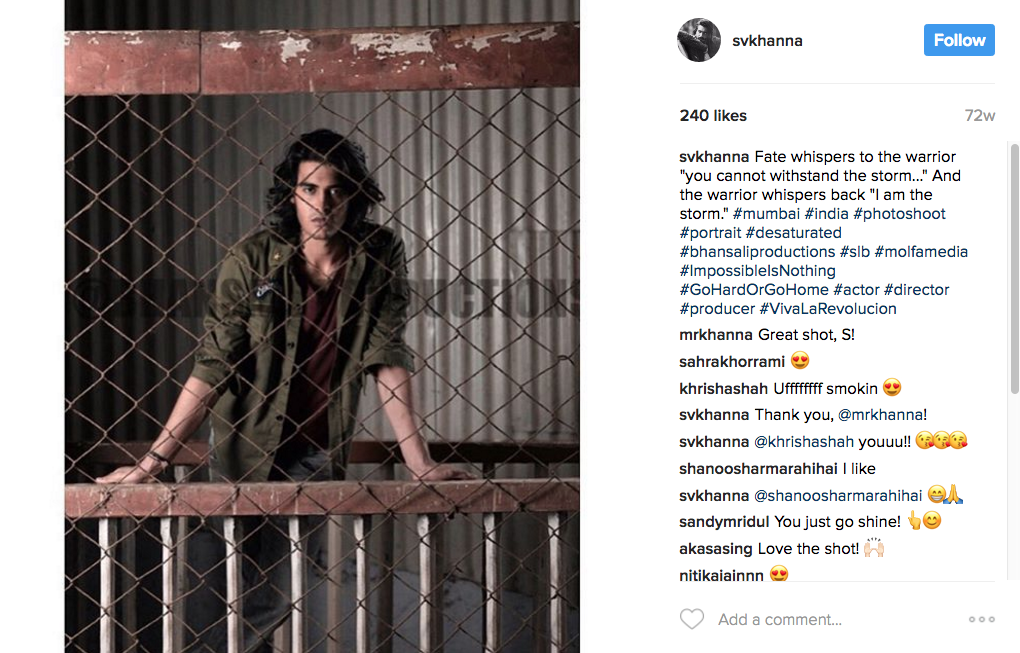Click the @shanoosharmarahihai mention

[838, 496]
